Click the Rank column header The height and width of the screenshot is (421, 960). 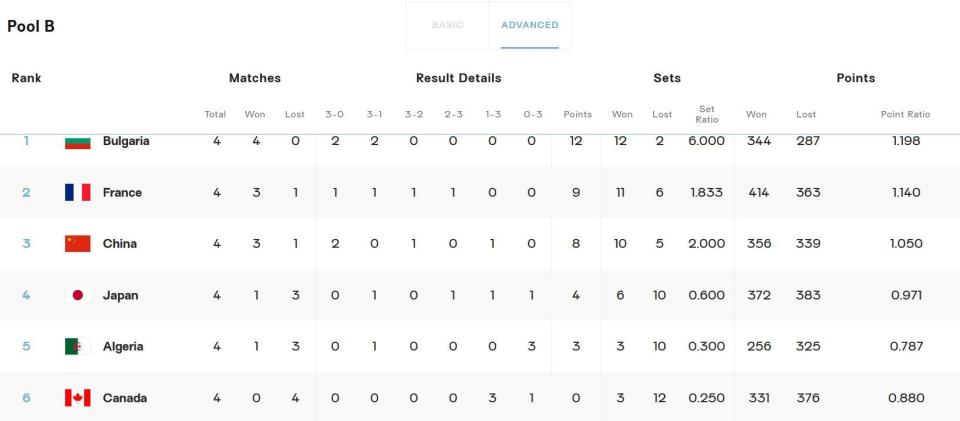[x=26, y=78]
